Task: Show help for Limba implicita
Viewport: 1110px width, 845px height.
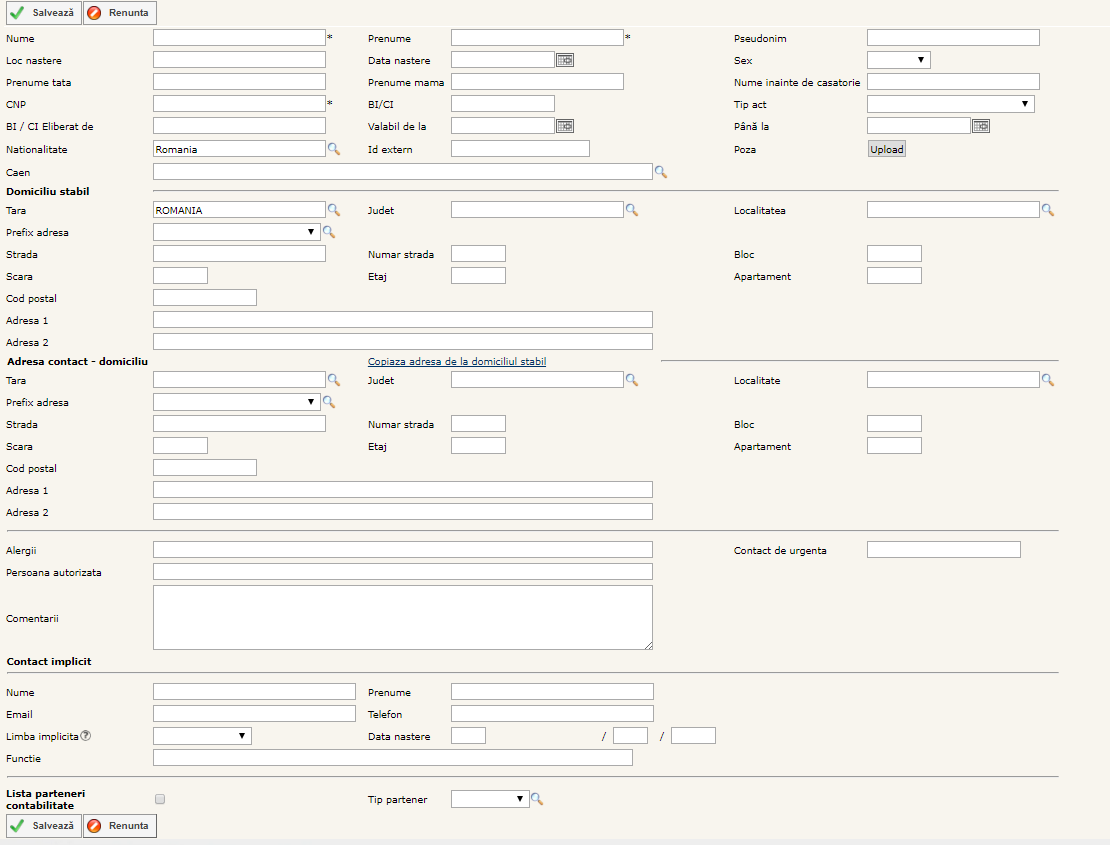Action: pos(86,736)
